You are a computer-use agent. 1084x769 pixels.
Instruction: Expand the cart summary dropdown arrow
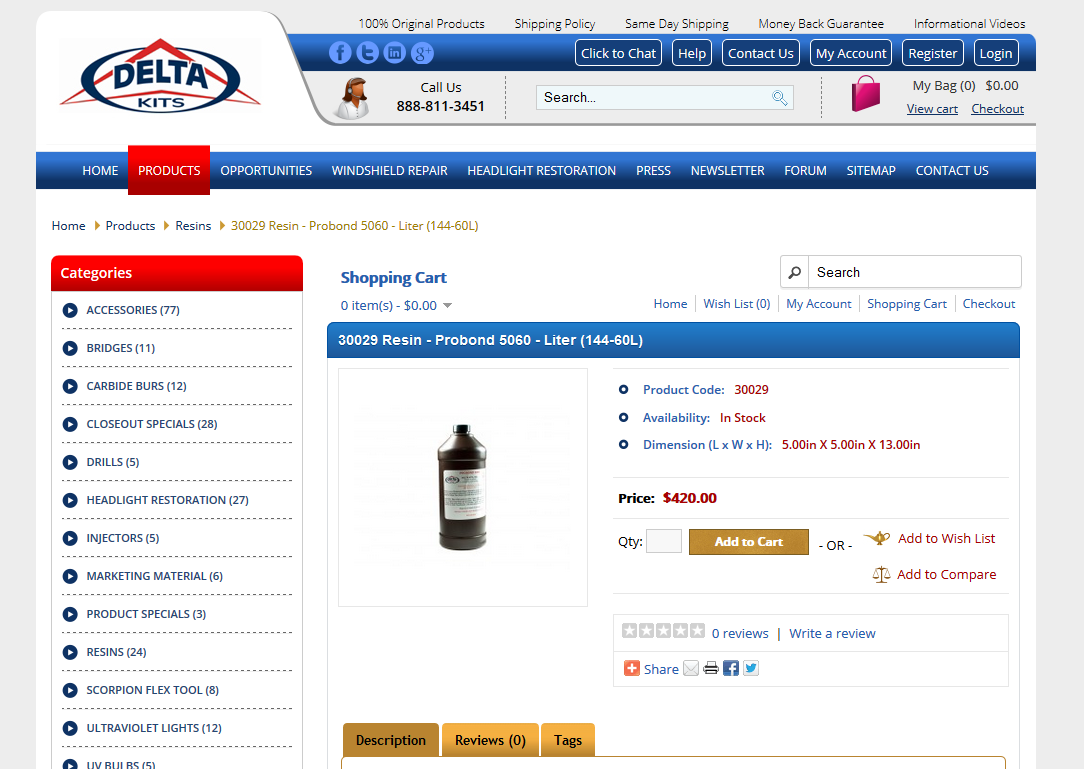pos(447,306)
